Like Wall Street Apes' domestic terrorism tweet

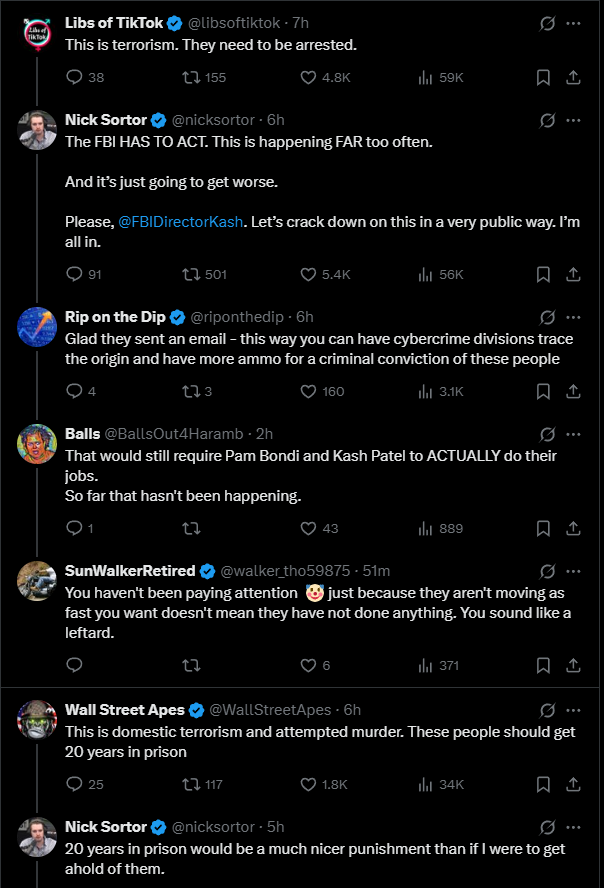[x=324, y=784]
